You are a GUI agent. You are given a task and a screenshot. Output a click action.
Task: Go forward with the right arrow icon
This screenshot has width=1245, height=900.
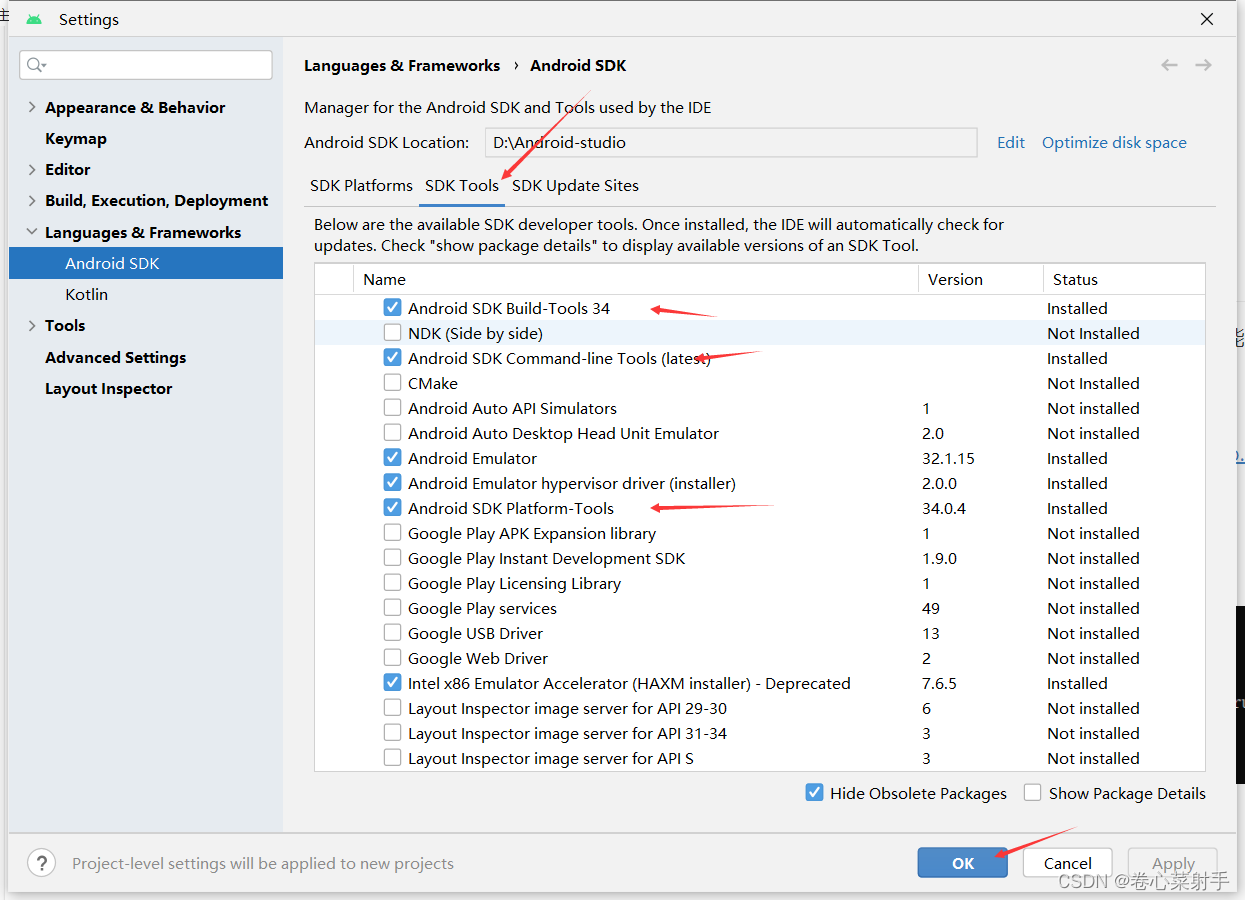(x=1203, y=65)
